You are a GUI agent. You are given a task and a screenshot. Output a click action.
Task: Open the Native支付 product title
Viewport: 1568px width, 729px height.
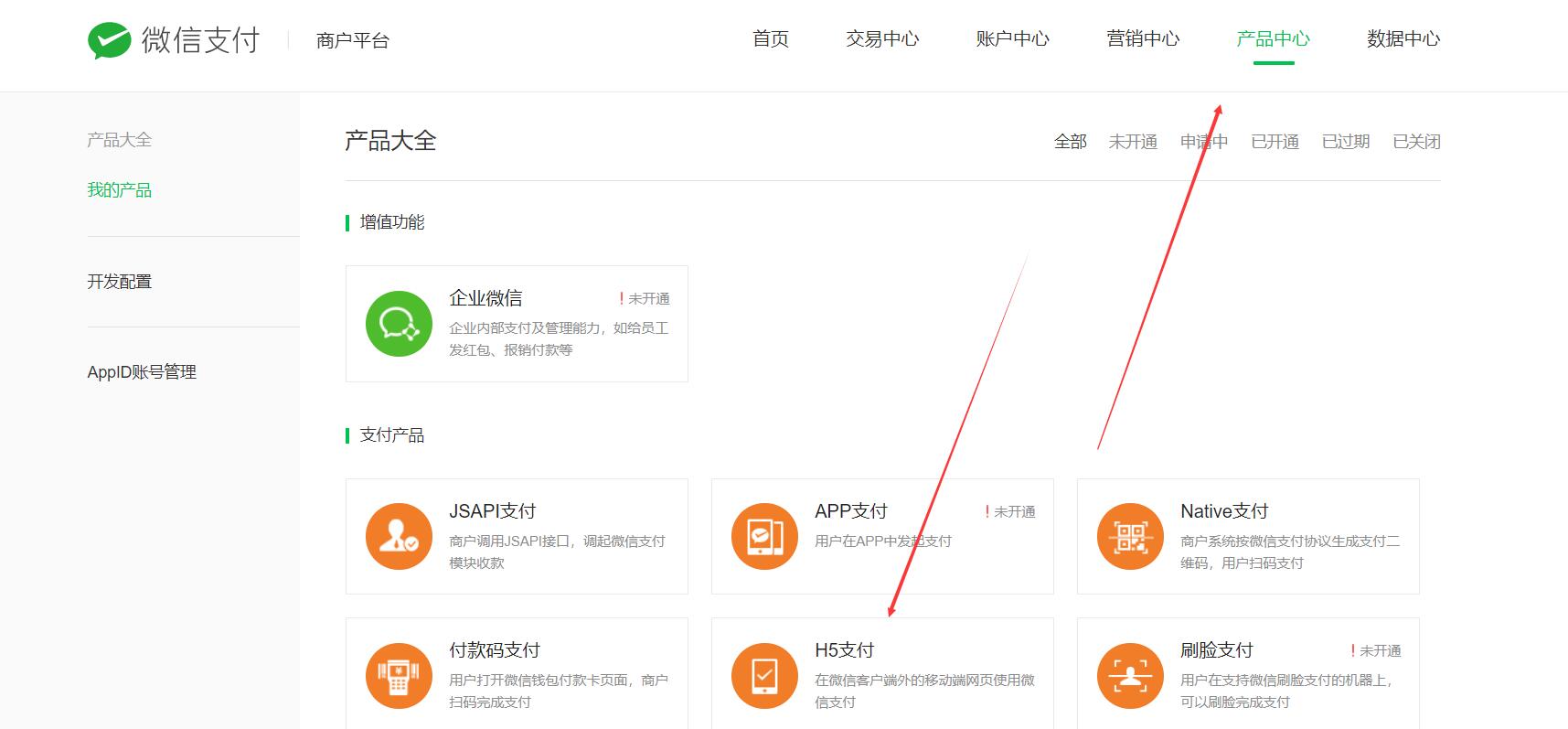(x=1224, y=511)
